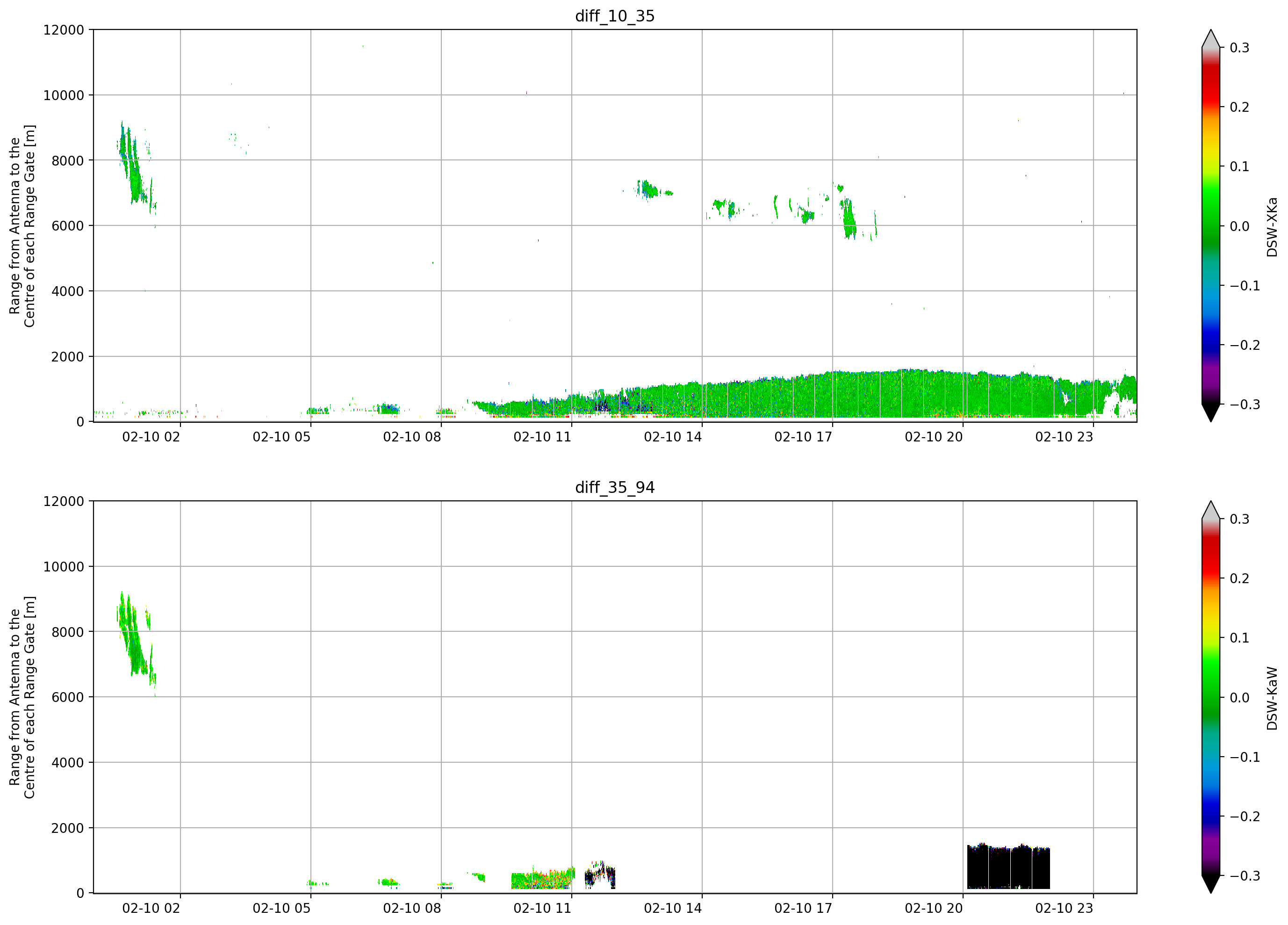The height and width of the screenshot is (925, 1288).
Task: Click y-tick label '4000' in diff_35_94 plot
Action: pyautogui.click(x=68, y=763)
